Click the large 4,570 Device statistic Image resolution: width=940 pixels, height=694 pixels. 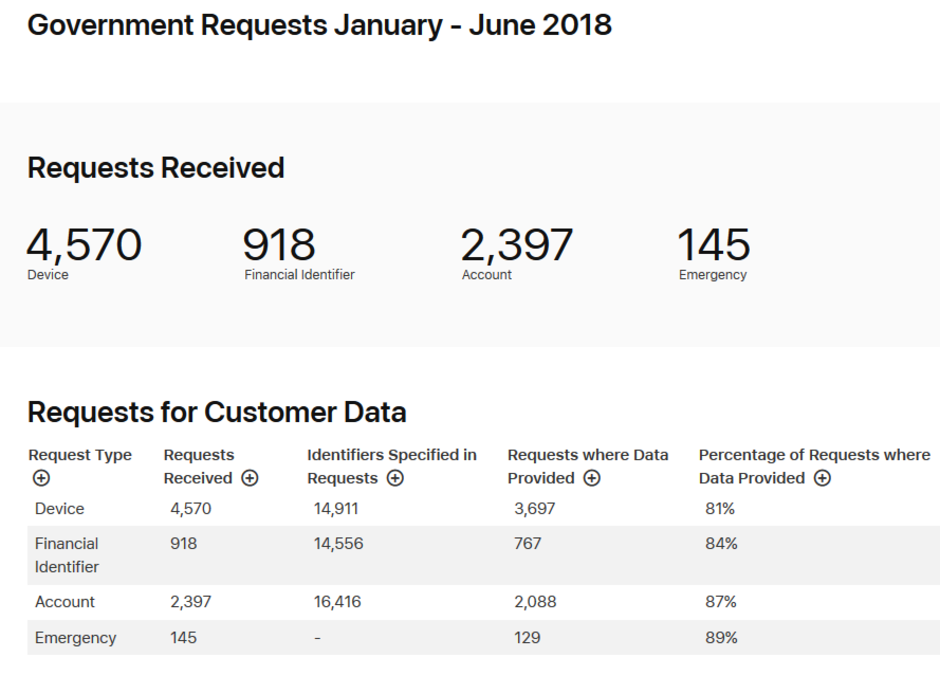tap(84, 245)
